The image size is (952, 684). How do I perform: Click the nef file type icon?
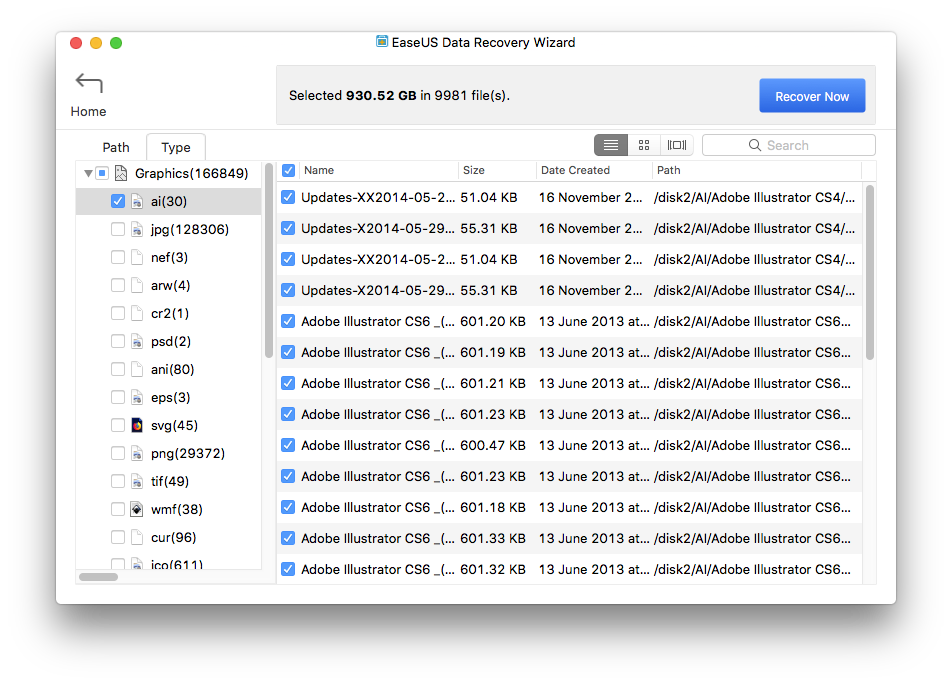click(137, 257)
